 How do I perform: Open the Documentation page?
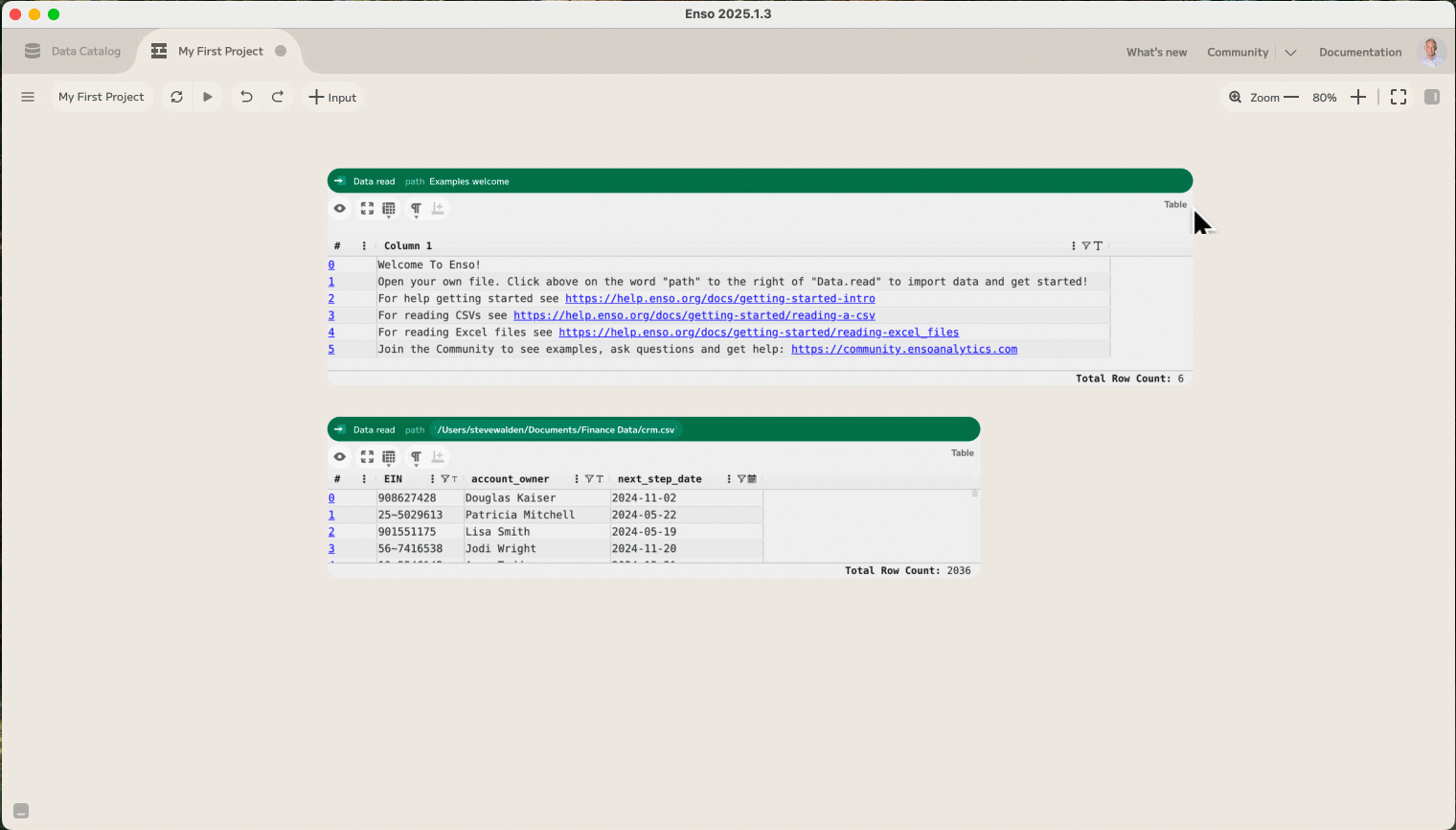[1360, 52]
